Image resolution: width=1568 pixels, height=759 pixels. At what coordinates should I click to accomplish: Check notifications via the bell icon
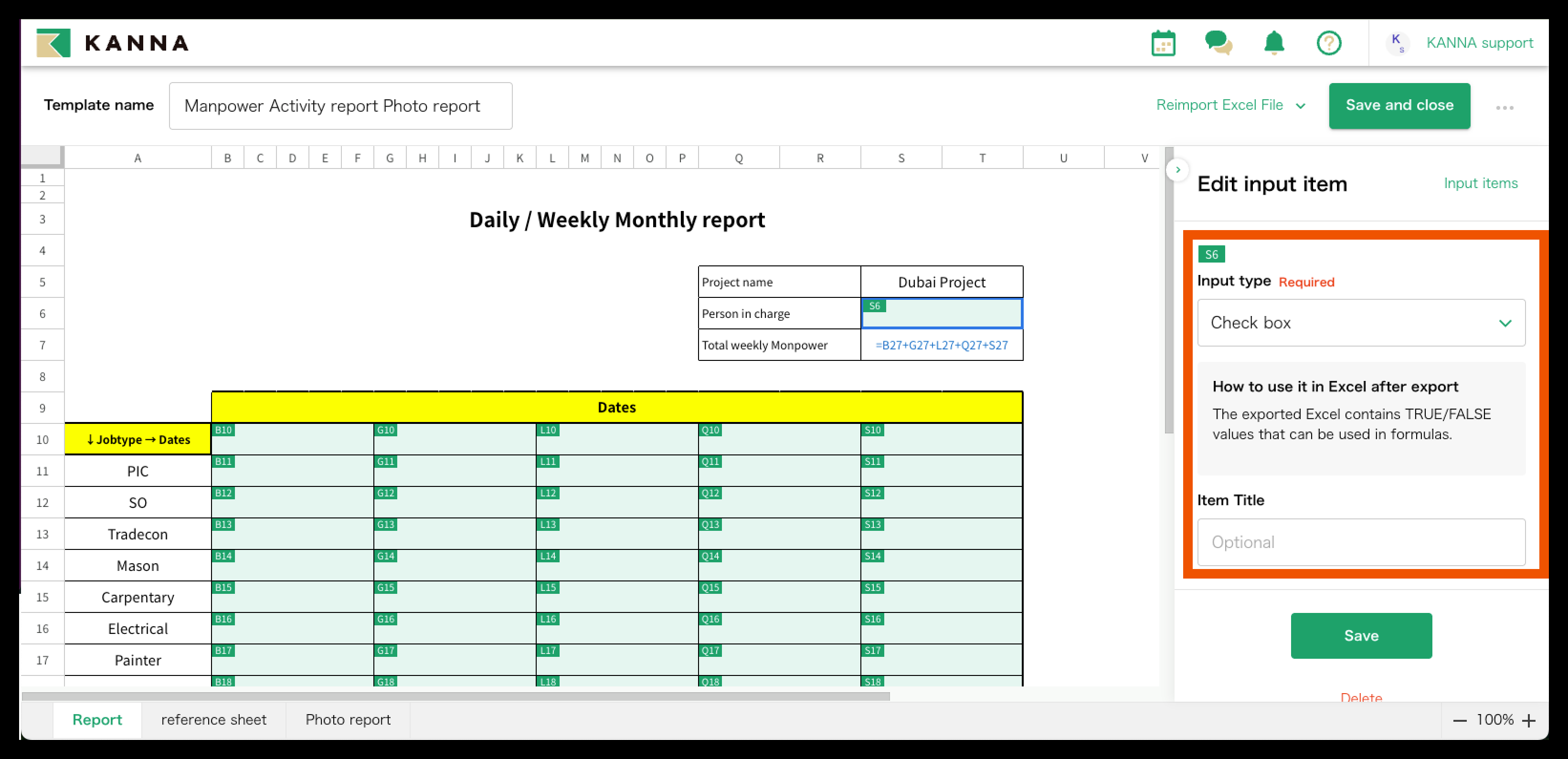(x=1274, y=42)
